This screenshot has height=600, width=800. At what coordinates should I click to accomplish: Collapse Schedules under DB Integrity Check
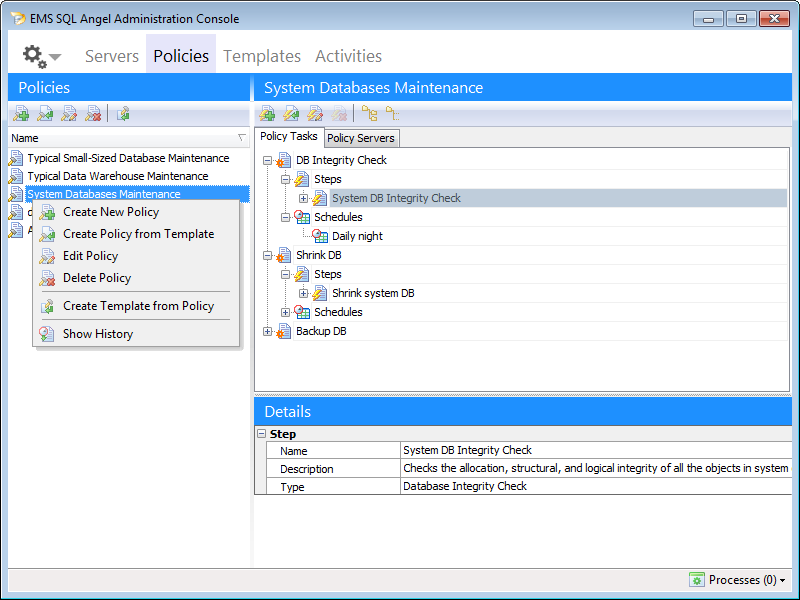(285, 217)
